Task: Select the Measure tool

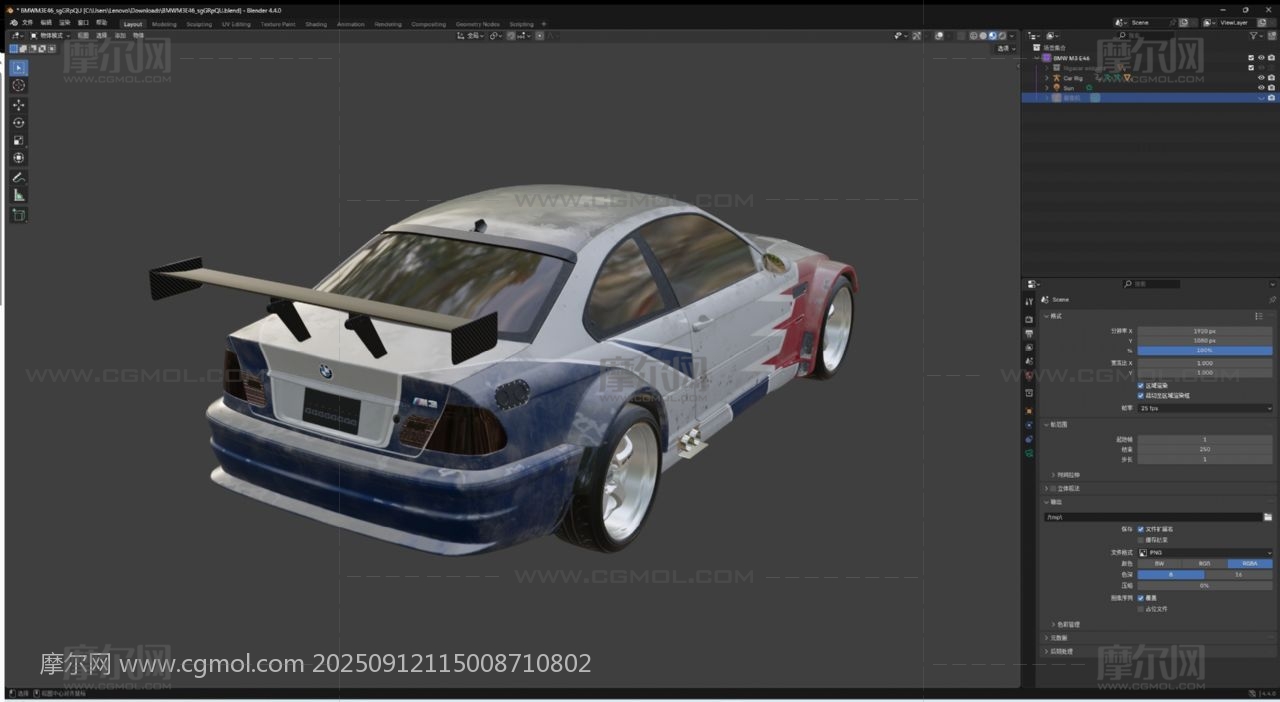Action: 19,195
